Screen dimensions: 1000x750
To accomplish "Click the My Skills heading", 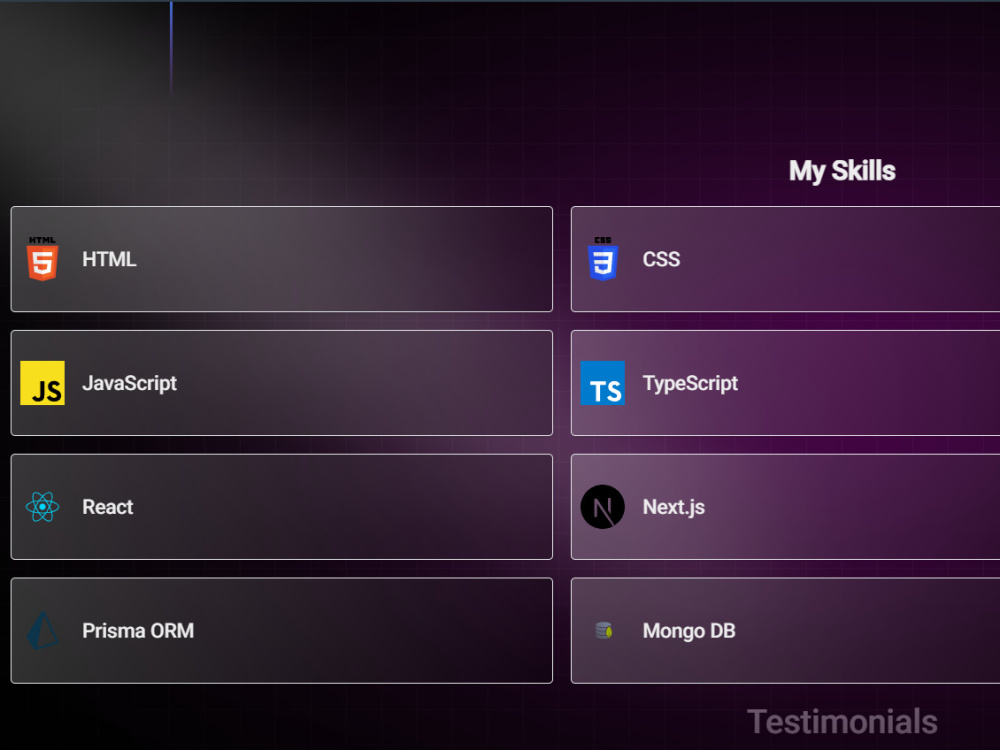I will click(x=842, y=171).
